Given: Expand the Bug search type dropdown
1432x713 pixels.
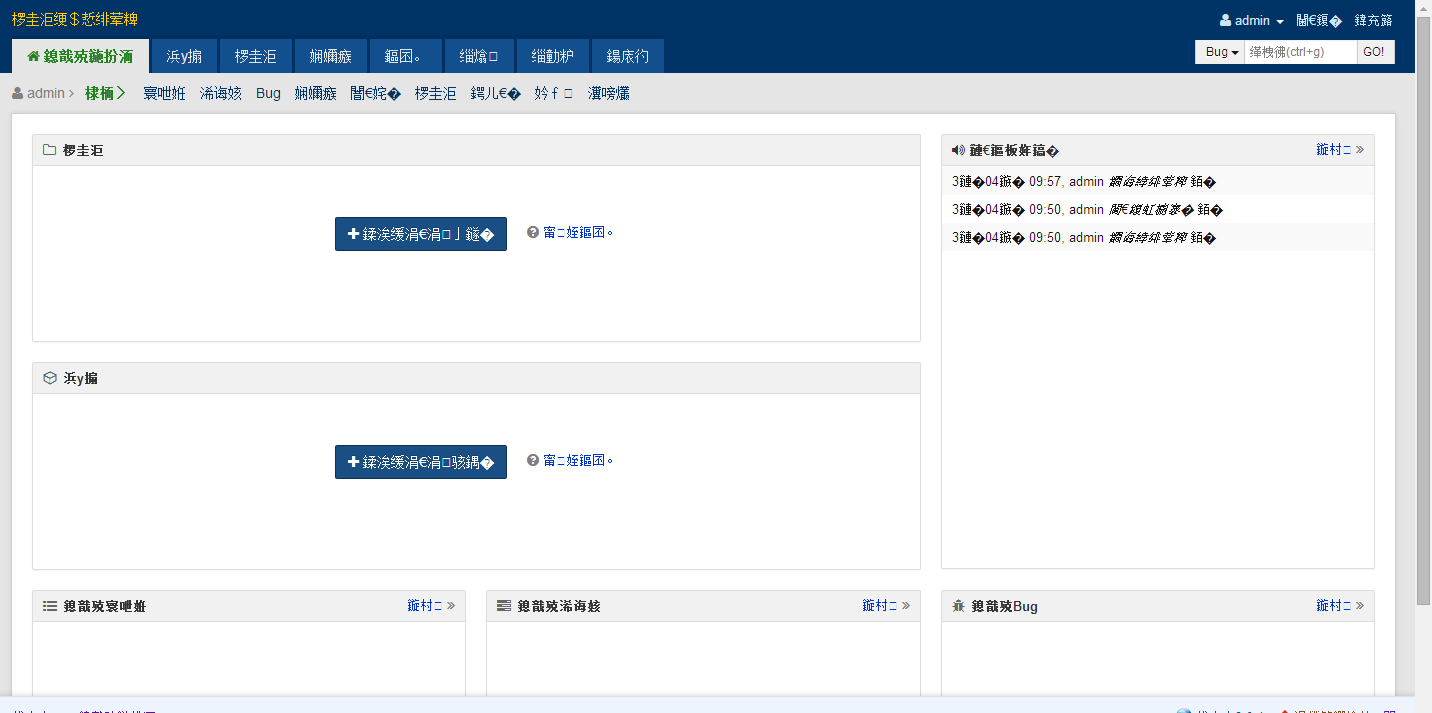Looking at the screenshot, I should pos(1221,52).
